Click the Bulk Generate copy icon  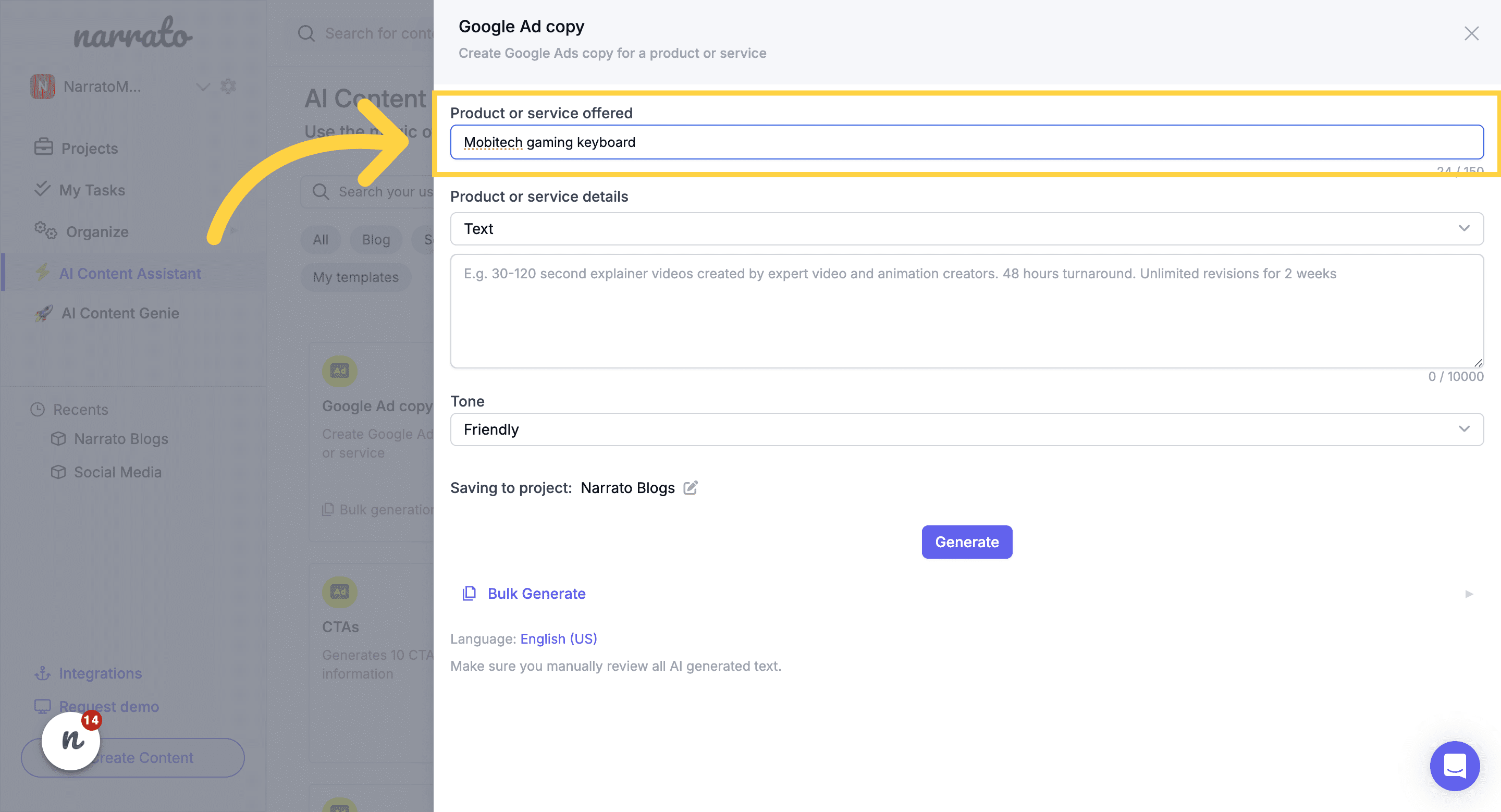click(469, 594)
